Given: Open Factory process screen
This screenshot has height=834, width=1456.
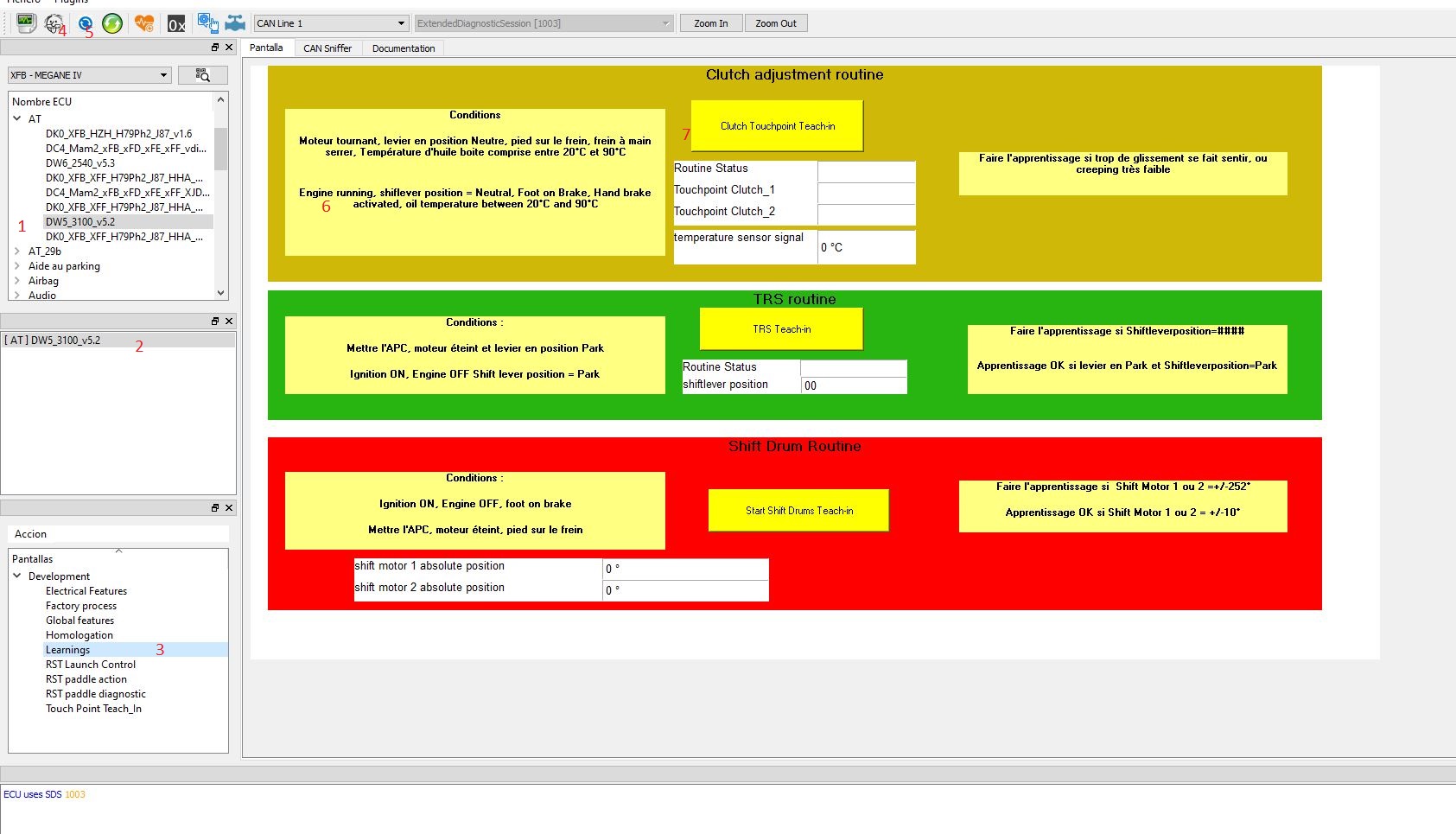Looking at the screenshot, I should pyautogui.click(x=81, y=606).
